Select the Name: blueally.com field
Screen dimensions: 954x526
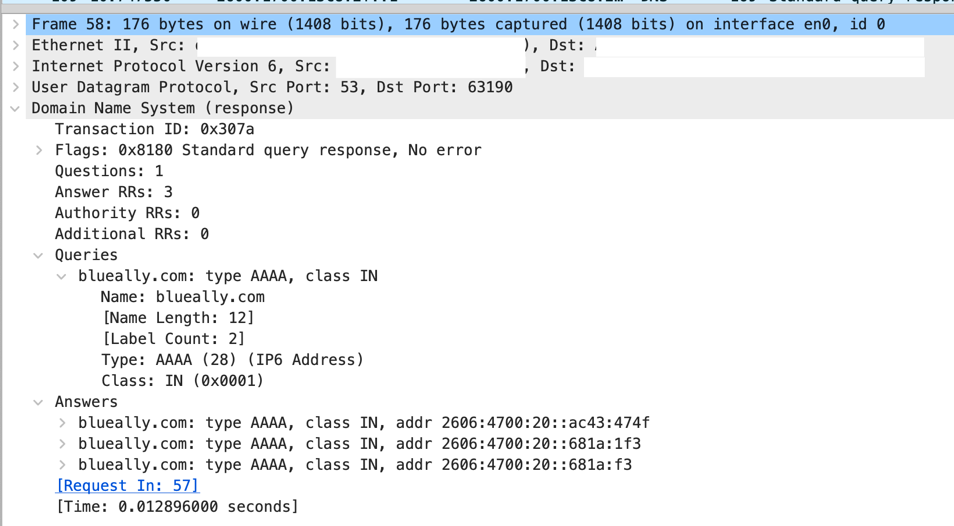182,297
